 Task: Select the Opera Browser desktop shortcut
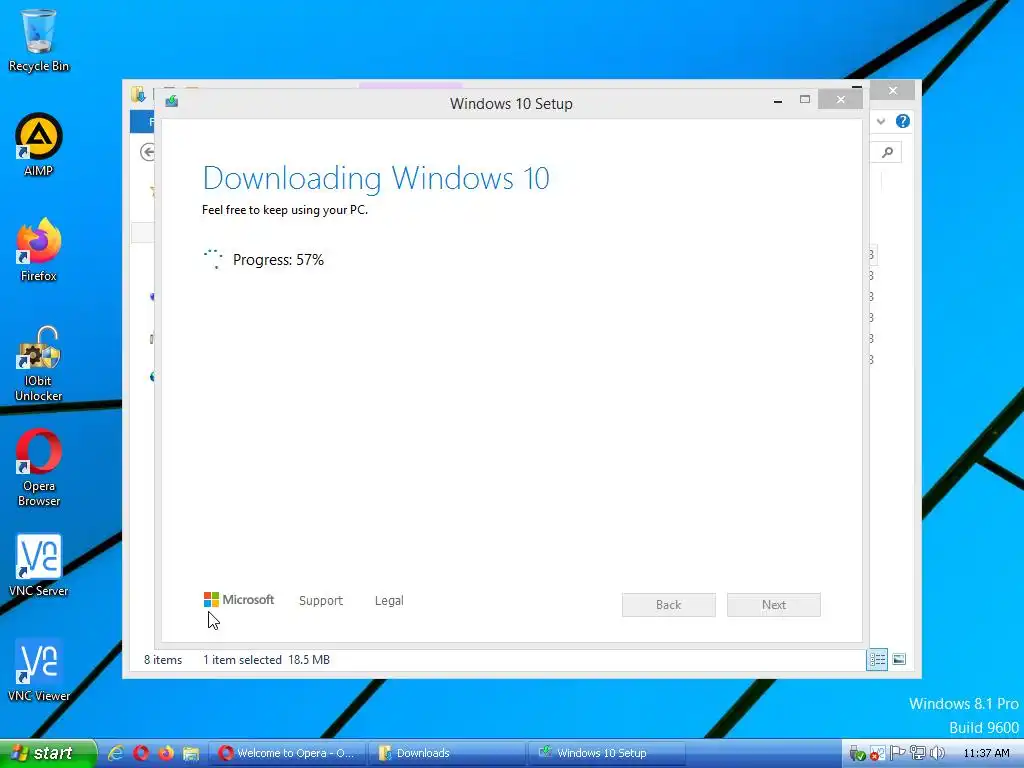(x=39, y=468)
